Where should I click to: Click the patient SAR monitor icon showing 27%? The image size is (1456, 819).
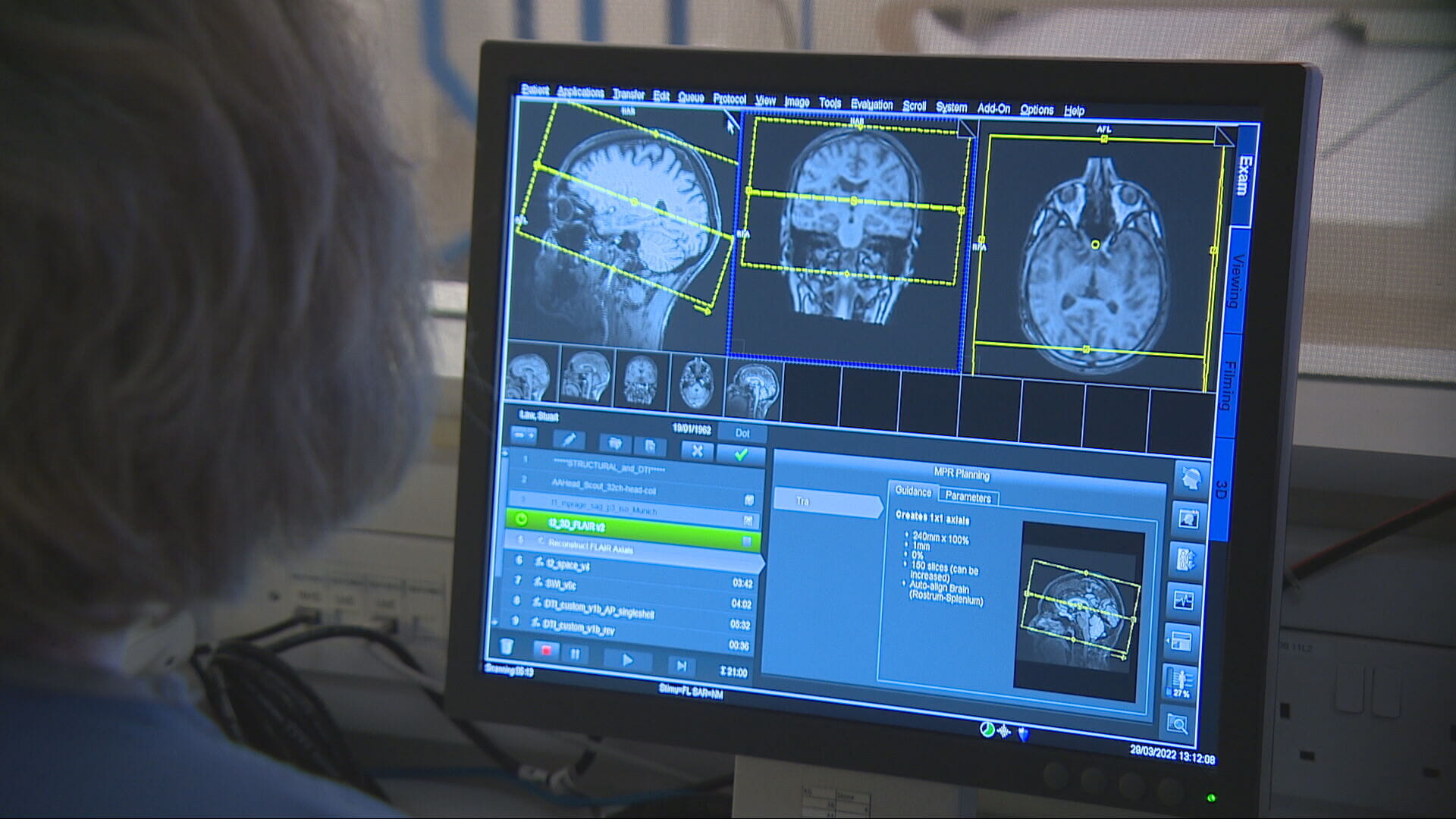pos(1181,679)
